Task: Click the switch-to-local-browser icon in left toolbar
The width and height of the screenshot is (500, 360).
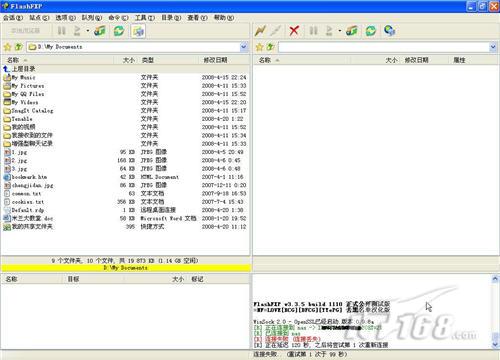Action: click(138, 31)
